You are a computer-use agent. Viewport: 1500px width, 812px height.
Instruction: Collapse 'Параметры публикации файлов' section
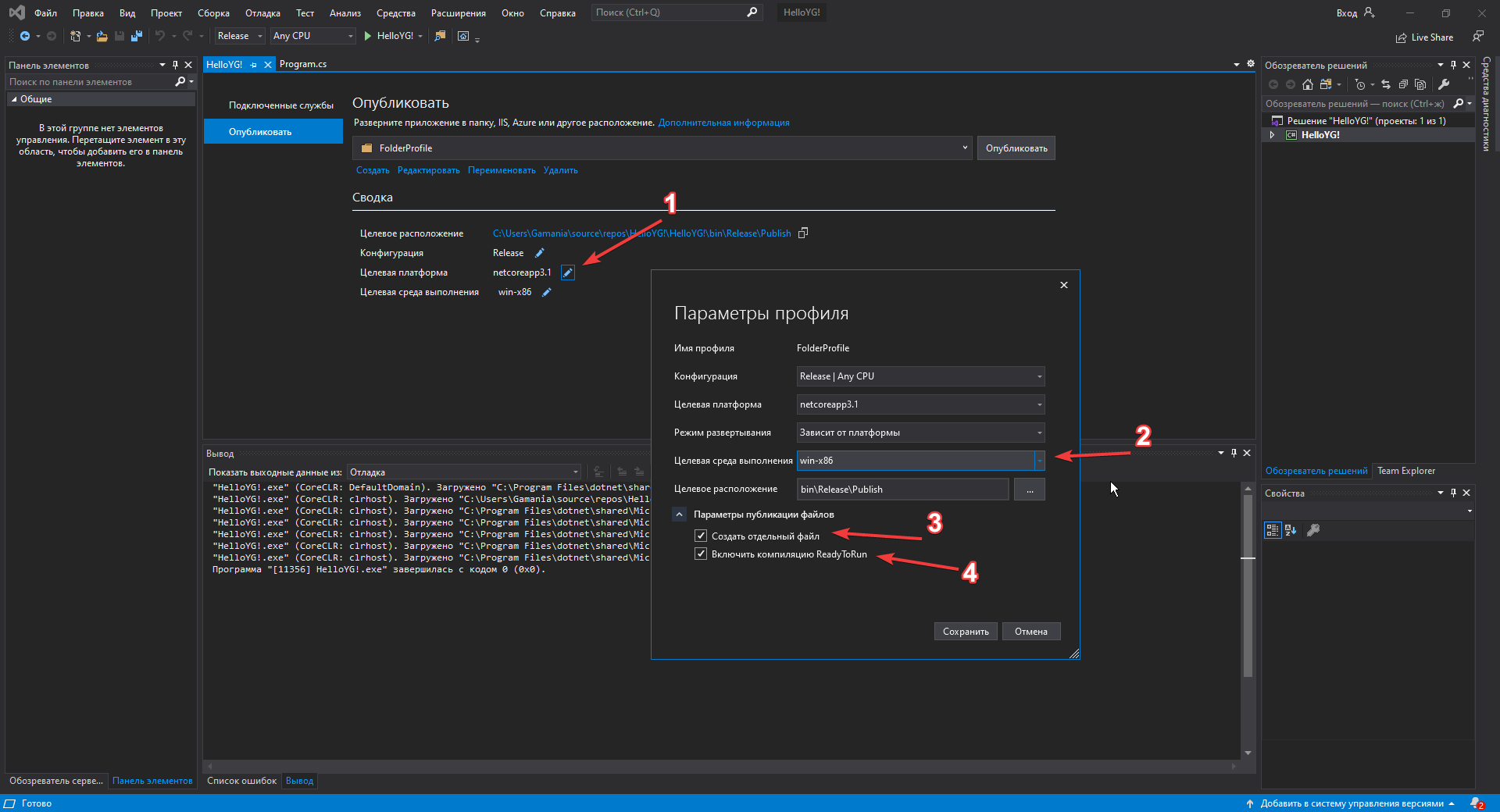tap(679, 514)
